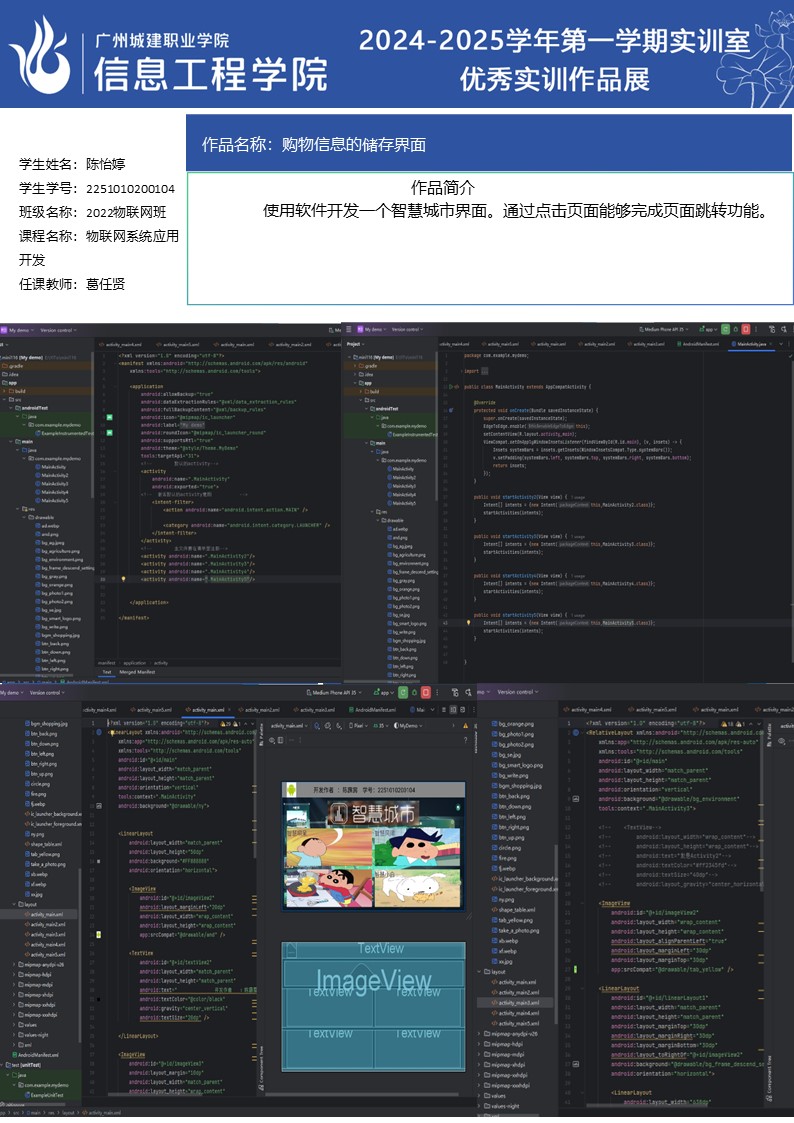Switch to the MainActivity.java tab
This screenshot has height=1123, width=794.
pyautogui.click(x=752, y=344)
